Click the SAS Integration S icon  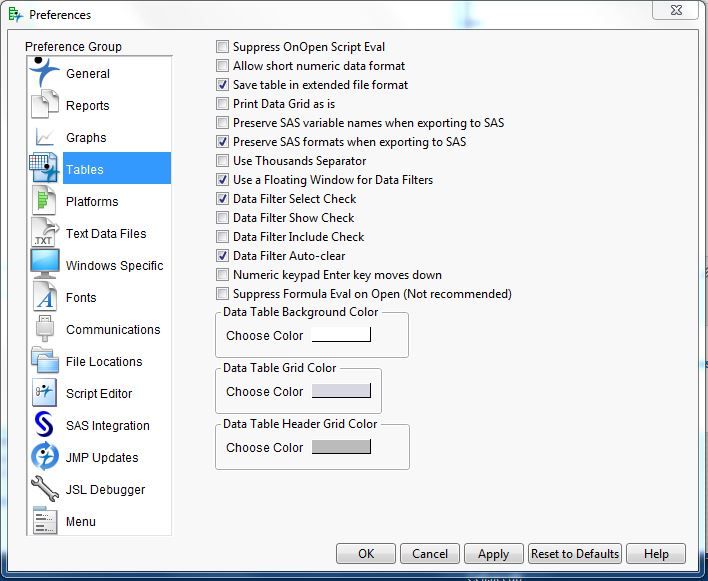(x=44, y=424)
